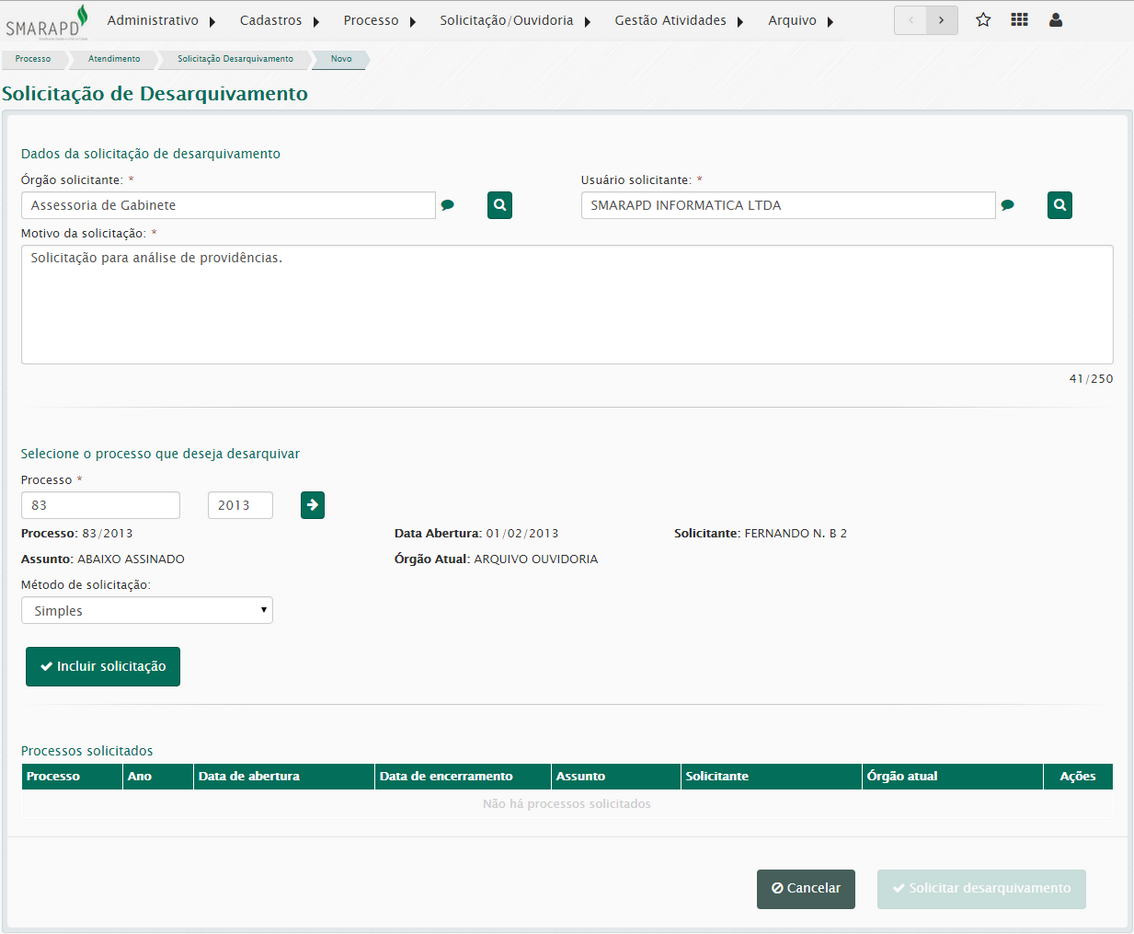Select the Atendimento breadcrumb
This screenshot has width=1134, height=934.
(114, 59)
